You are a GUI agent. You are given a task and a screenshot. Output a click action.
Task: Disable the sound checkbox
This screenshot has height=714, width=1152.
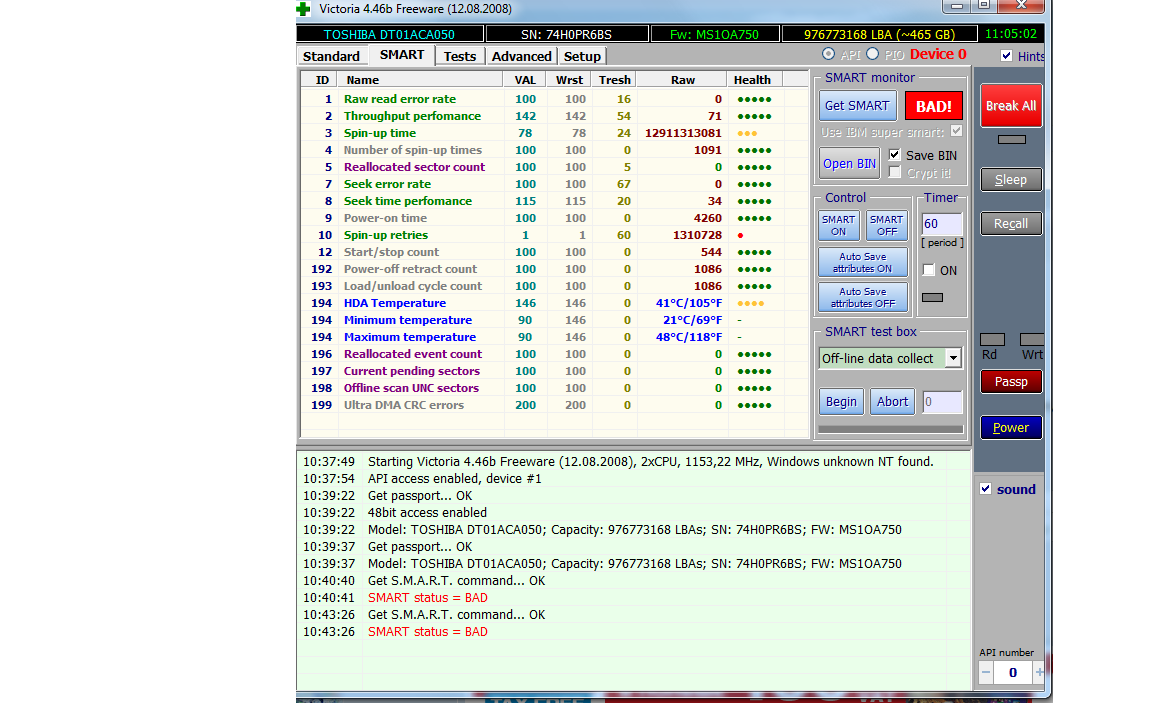tap(986, 489)
